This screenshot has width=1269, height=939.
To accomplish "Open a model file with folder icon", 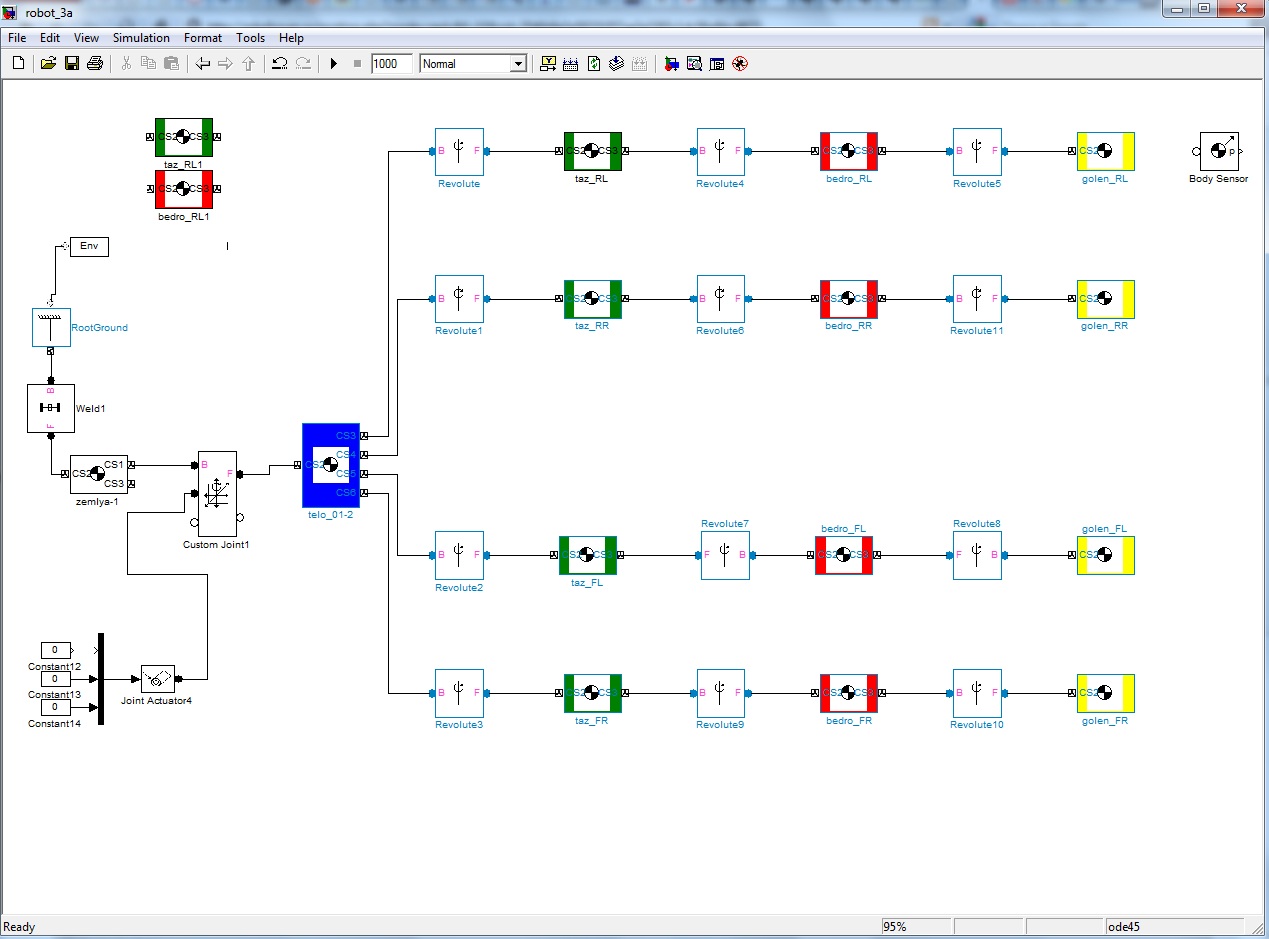I will click(47, 64).
